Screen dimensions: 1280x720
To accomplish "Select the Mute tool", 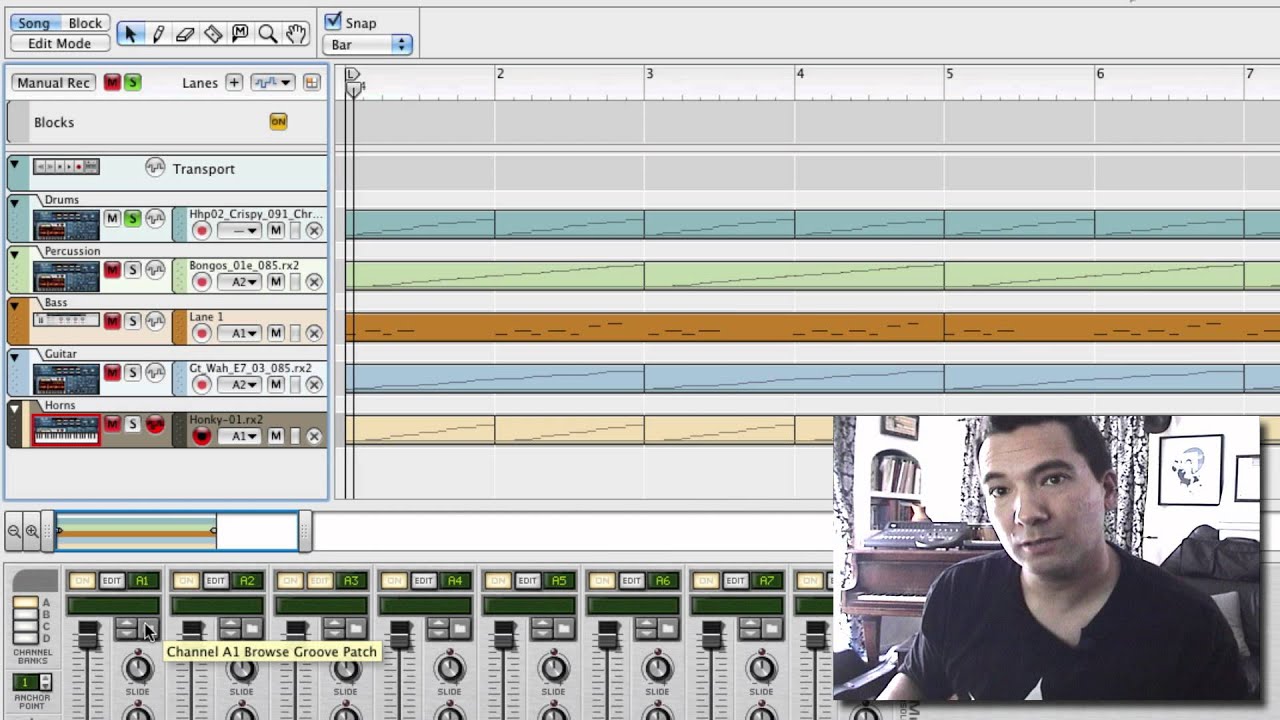I will tap(240, 34).
